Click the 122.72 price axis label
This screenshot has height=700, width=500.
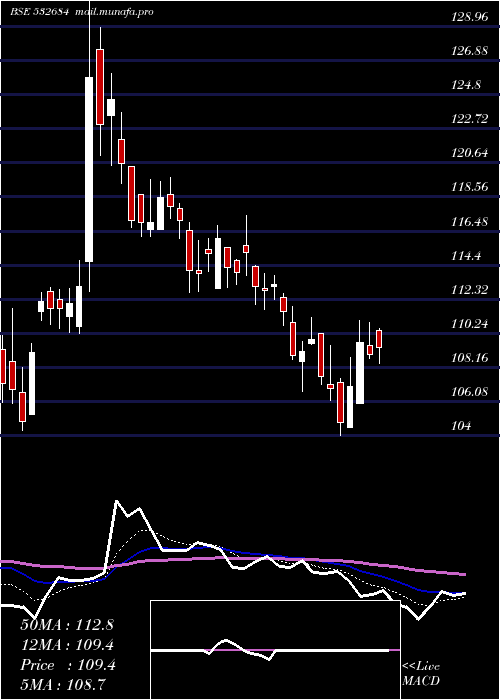470,119
